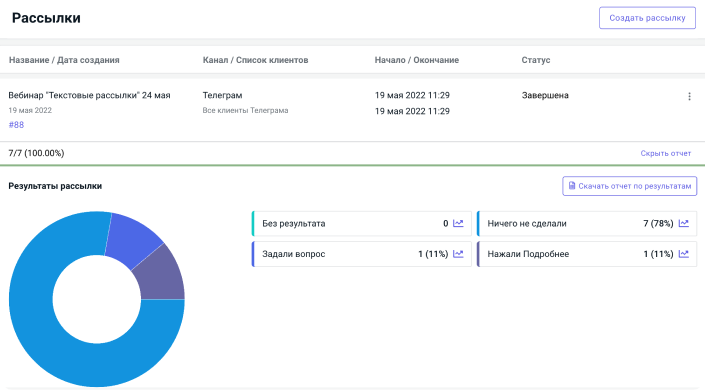Click the Статус column header
This screenshot has height=390, width=705.
tap(535, 60)
